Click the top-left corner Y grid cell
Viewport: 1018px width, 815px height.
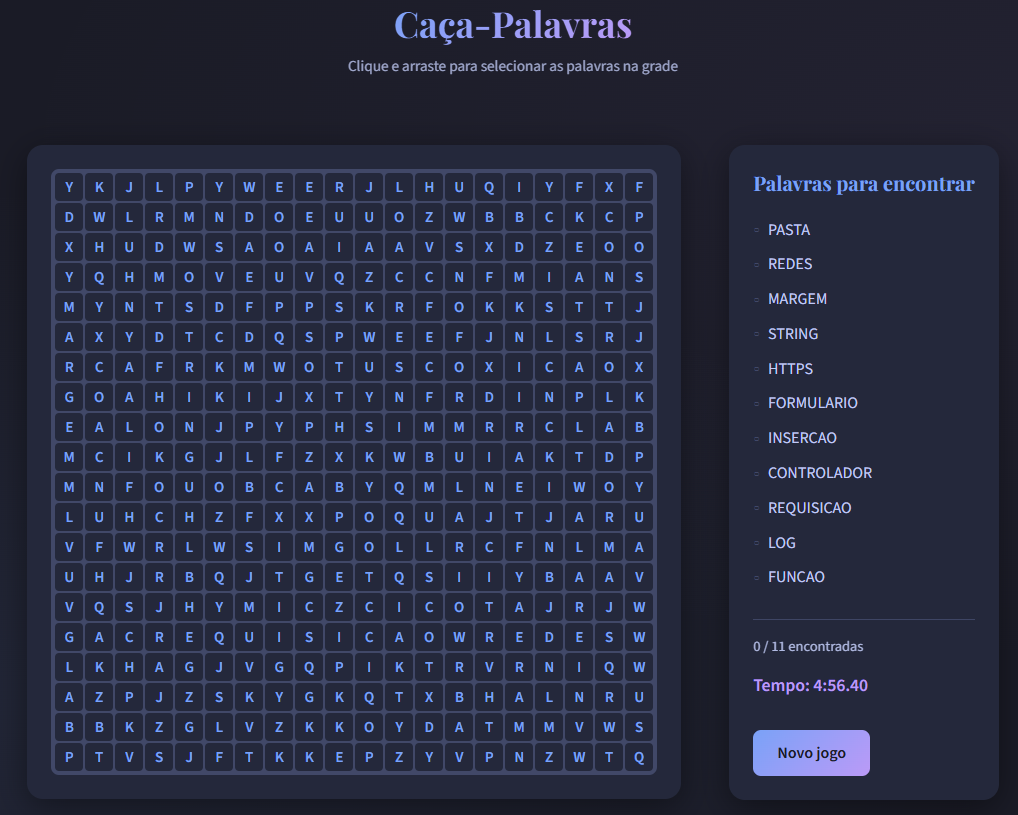pyautogui.click(x=69, y=187)
